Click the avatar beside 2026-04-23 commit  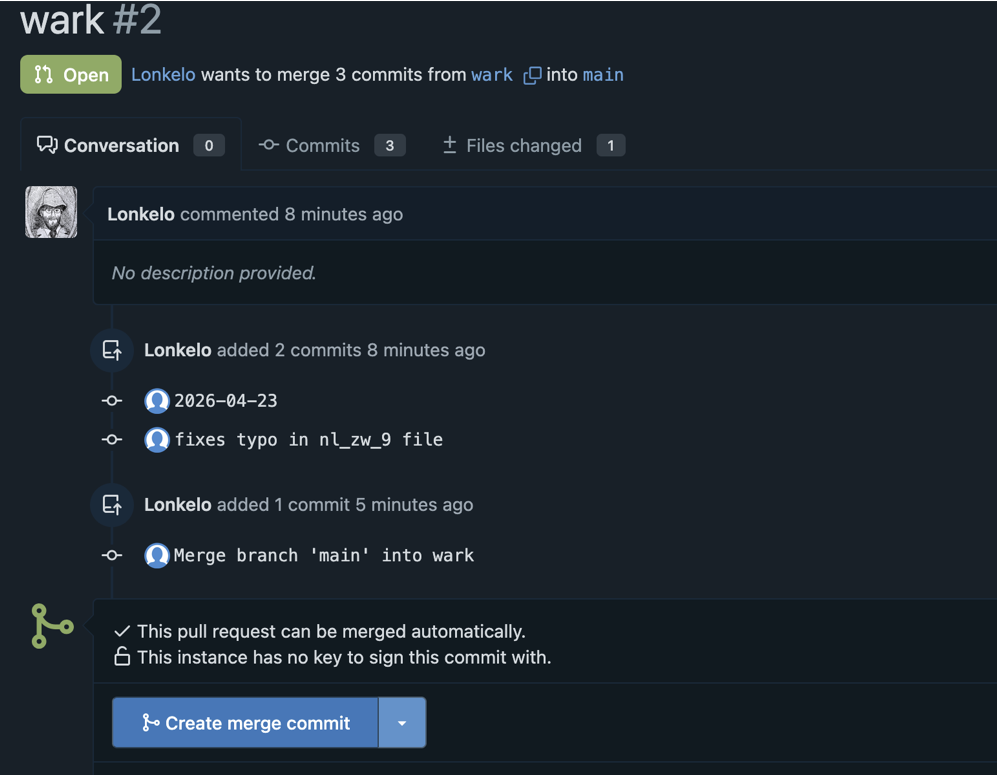click(156, 401)
